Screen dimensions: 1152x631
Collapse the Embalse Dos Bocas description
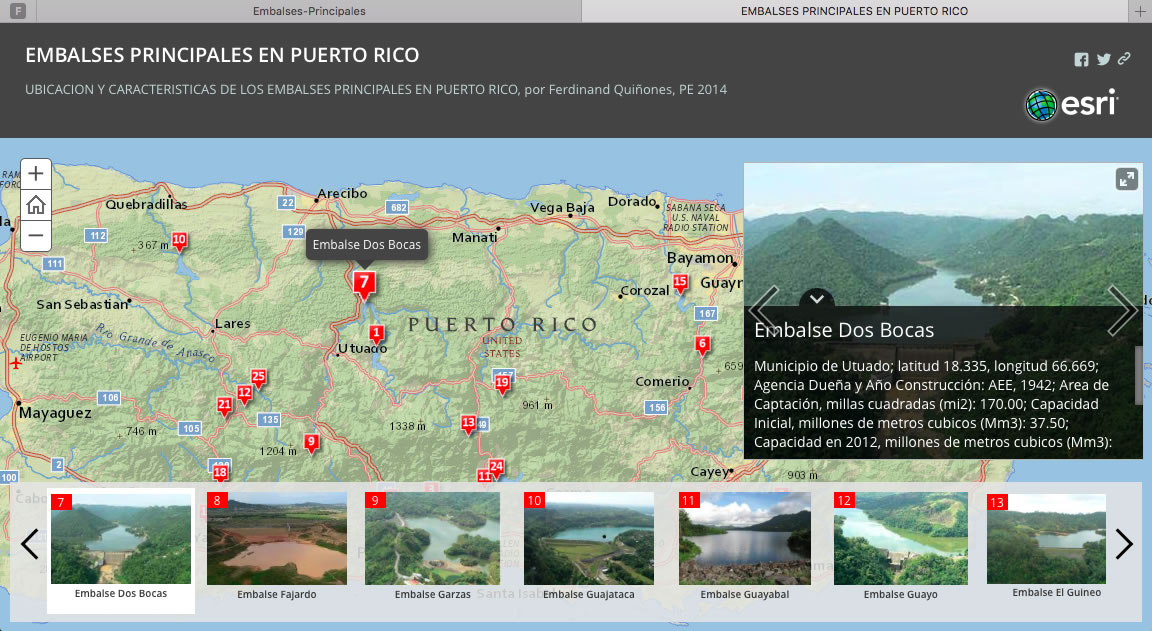coord(817,298)
